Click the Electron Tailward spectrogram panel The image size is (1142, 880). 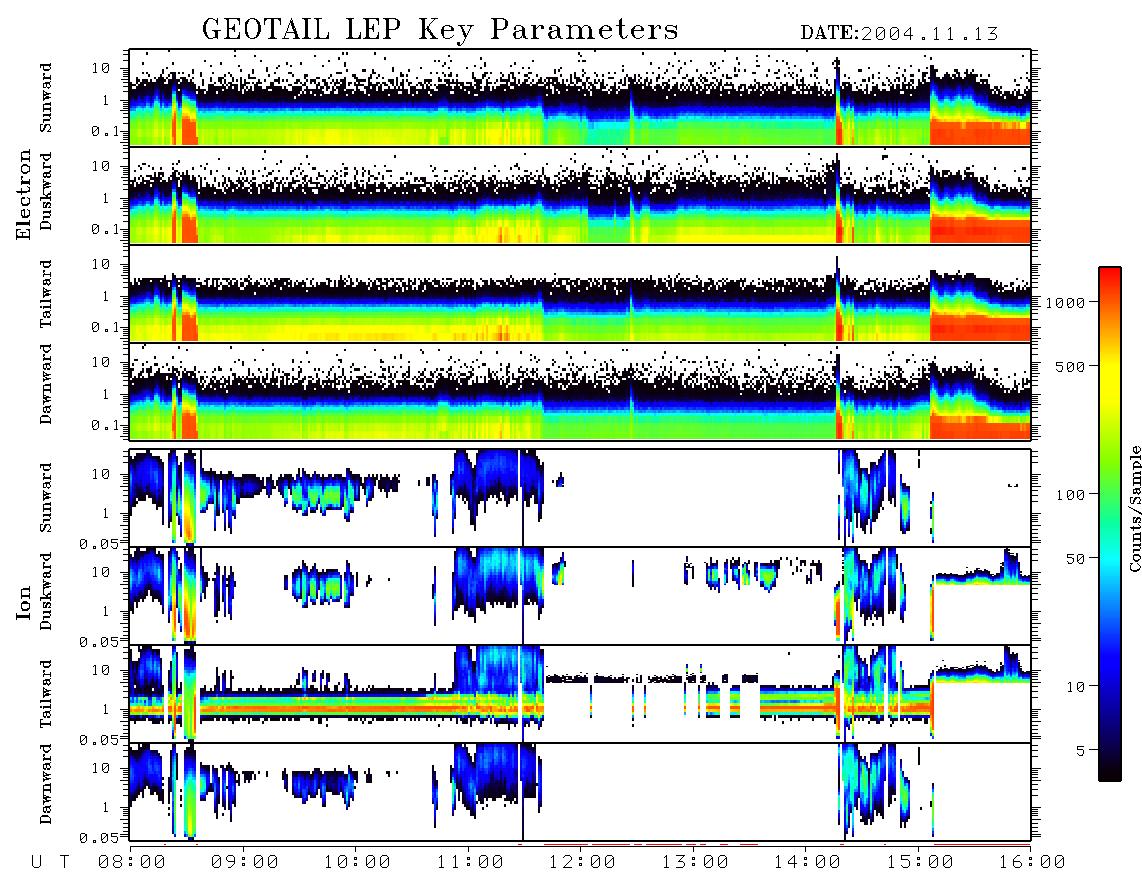pyautogui.click(x=580, y=294)
